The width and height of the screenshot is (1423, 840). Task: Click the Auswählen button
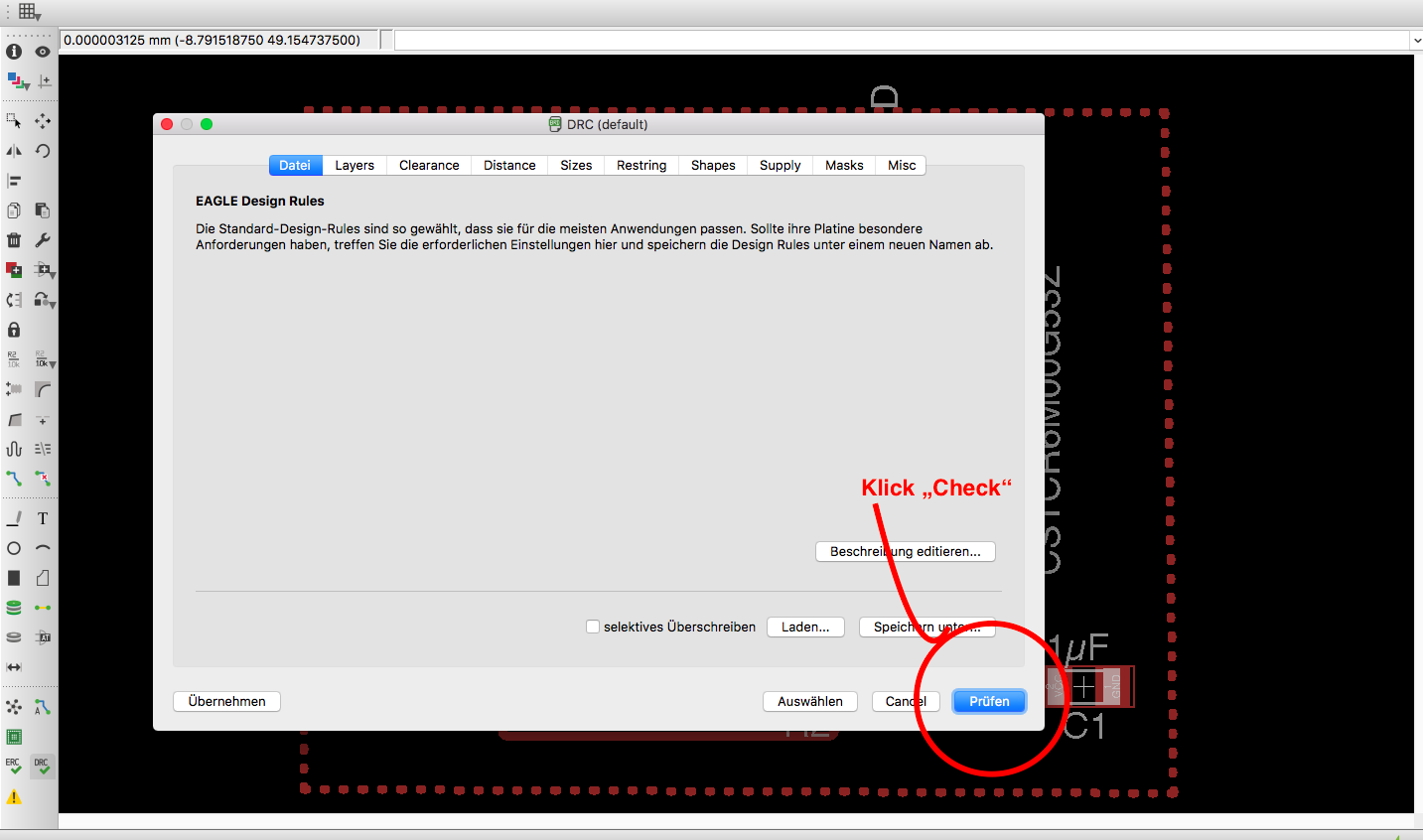point(810,701)
